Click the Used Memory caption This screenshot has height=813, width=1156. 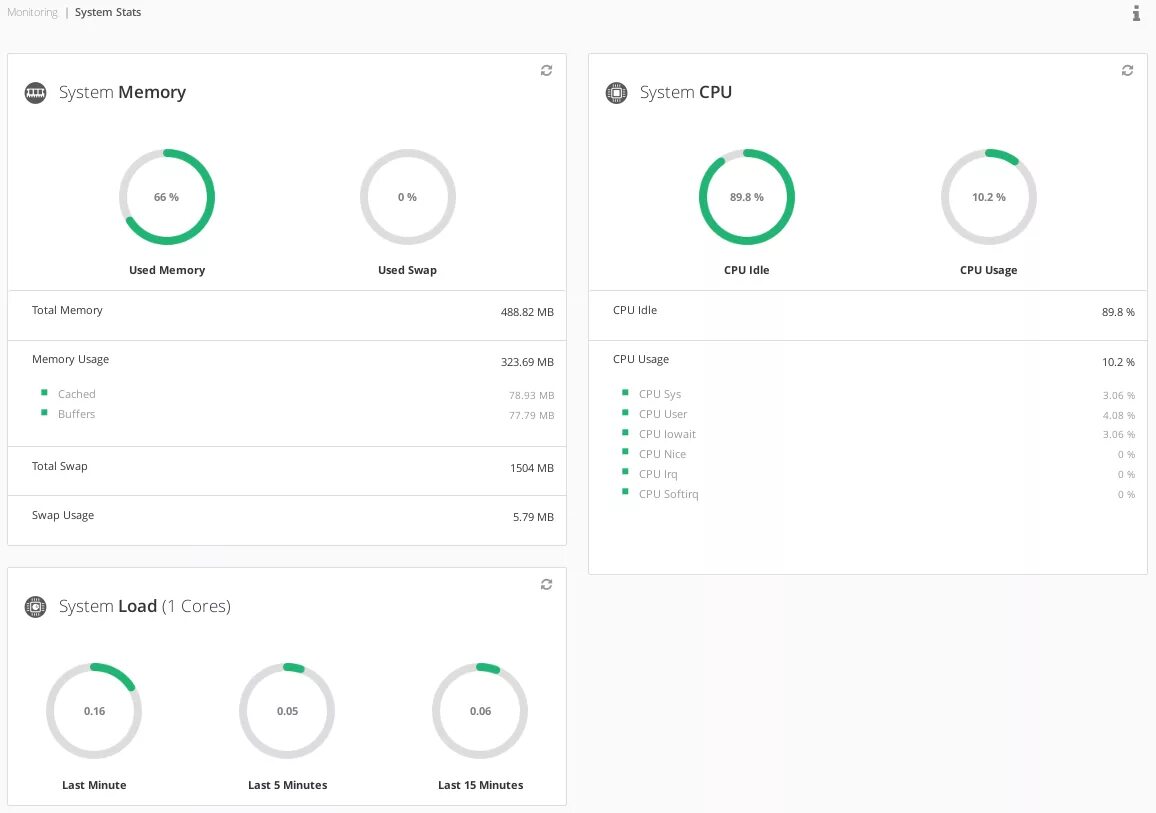[167, 270]
